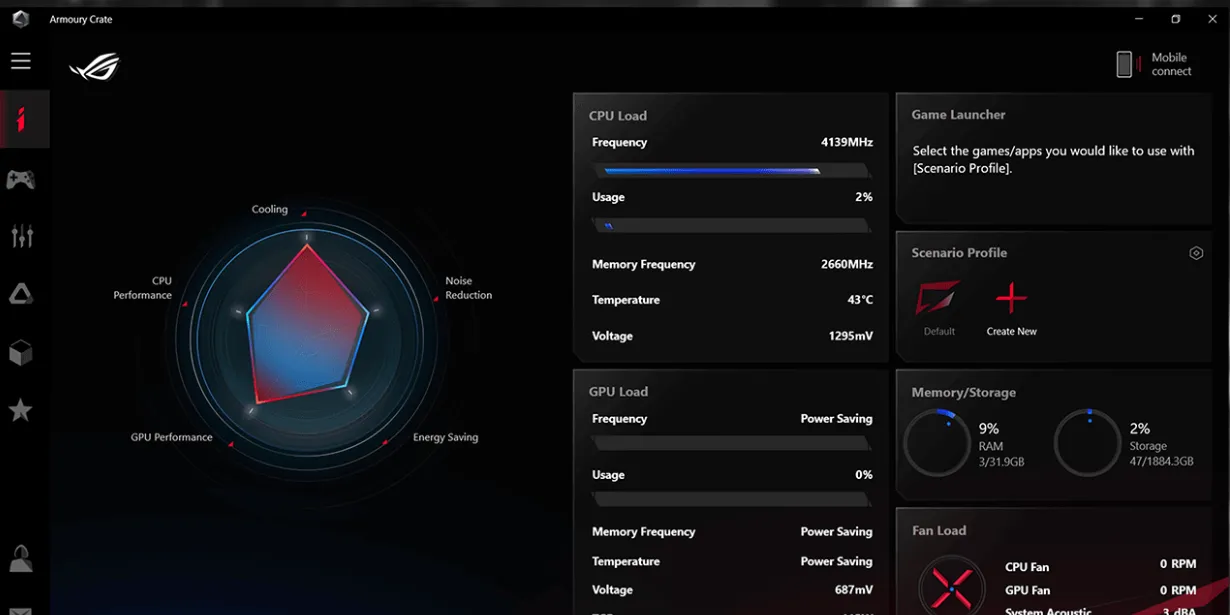Image resolution: width=1230 pixels, height=615 pixels.
Task: Click the Fan Load panel heading
Action: [939, 531]
